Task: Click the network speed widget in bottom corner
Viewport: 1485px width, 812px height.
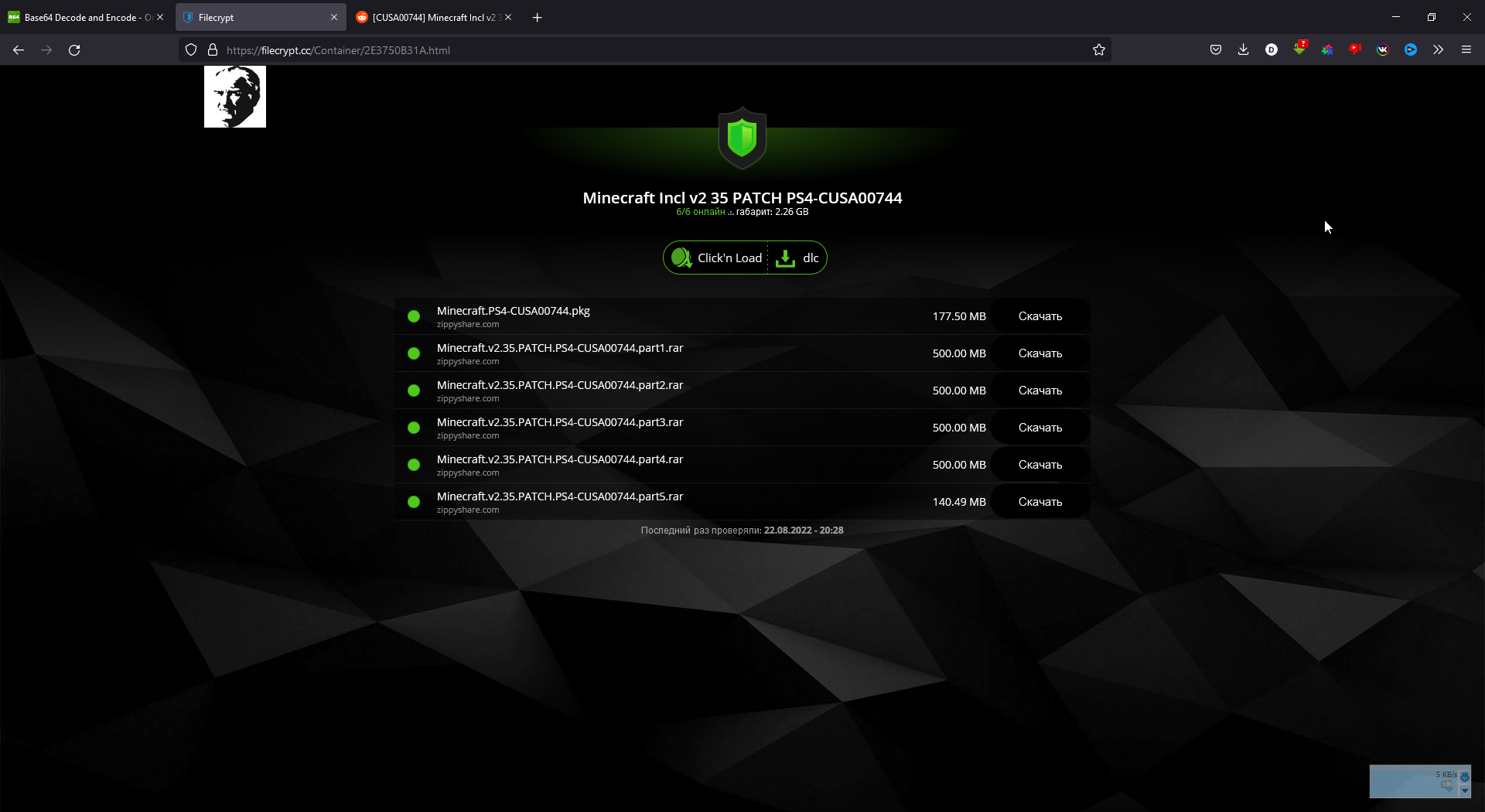Action: tap(1420, 781)
